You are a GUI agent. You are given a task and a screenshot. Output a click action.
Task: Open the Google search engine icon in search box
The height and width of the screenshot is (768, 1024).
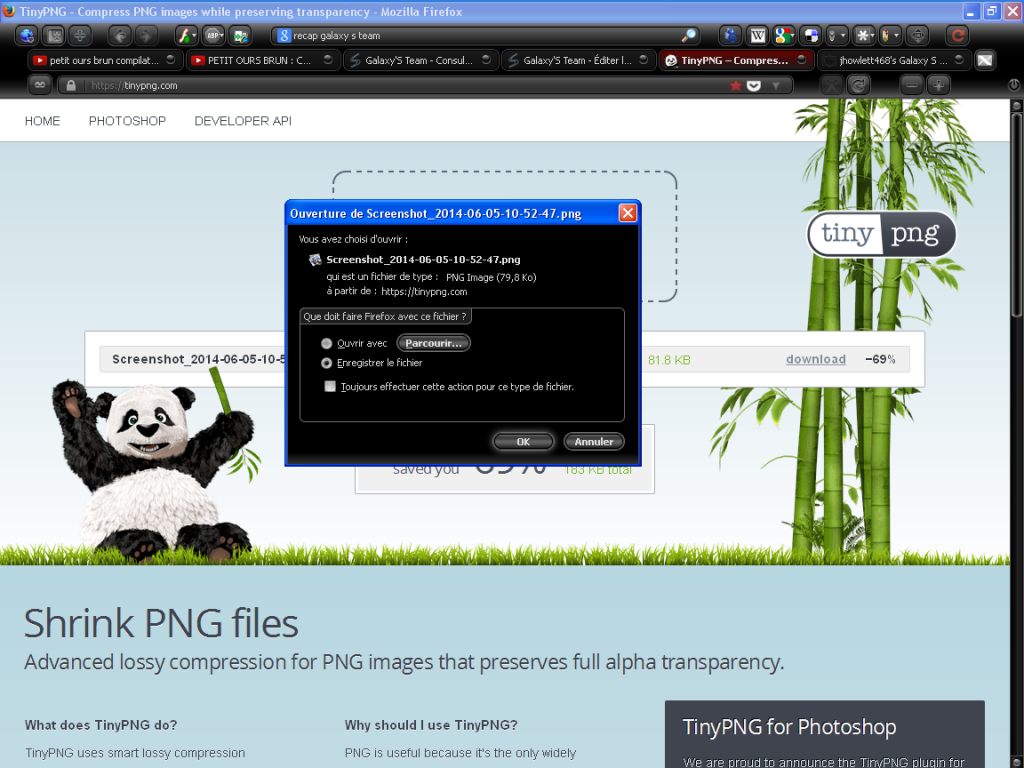click(283, 35)
